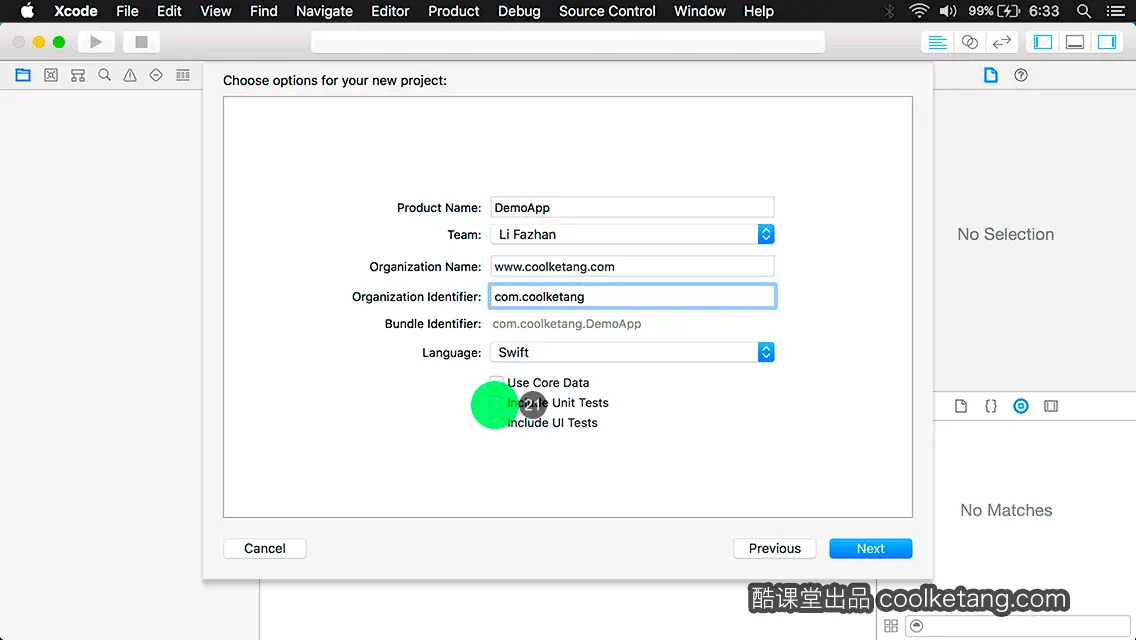Open the File Template library icon
The image size is (1136, 640).
961,406
